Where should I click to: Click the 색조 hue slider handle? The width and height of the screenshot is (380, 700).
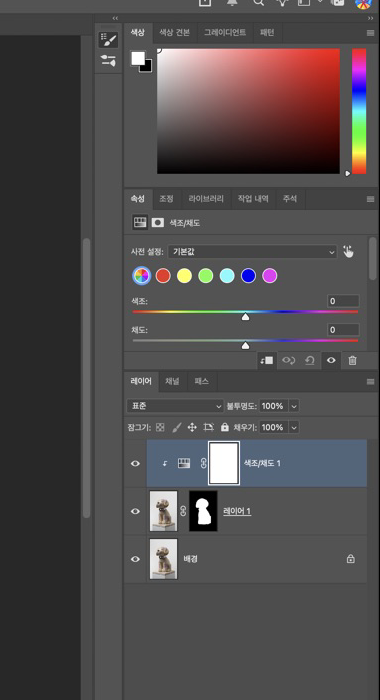point(245,317)
